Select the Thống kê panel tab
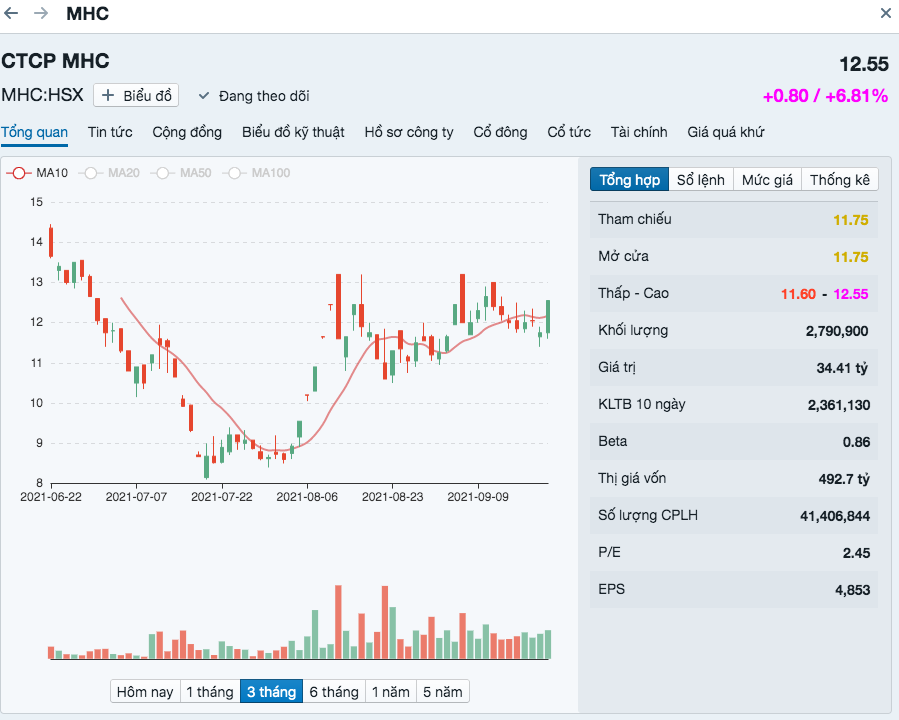The height and width of the screenshot is (720, 899). pos(840,180)
